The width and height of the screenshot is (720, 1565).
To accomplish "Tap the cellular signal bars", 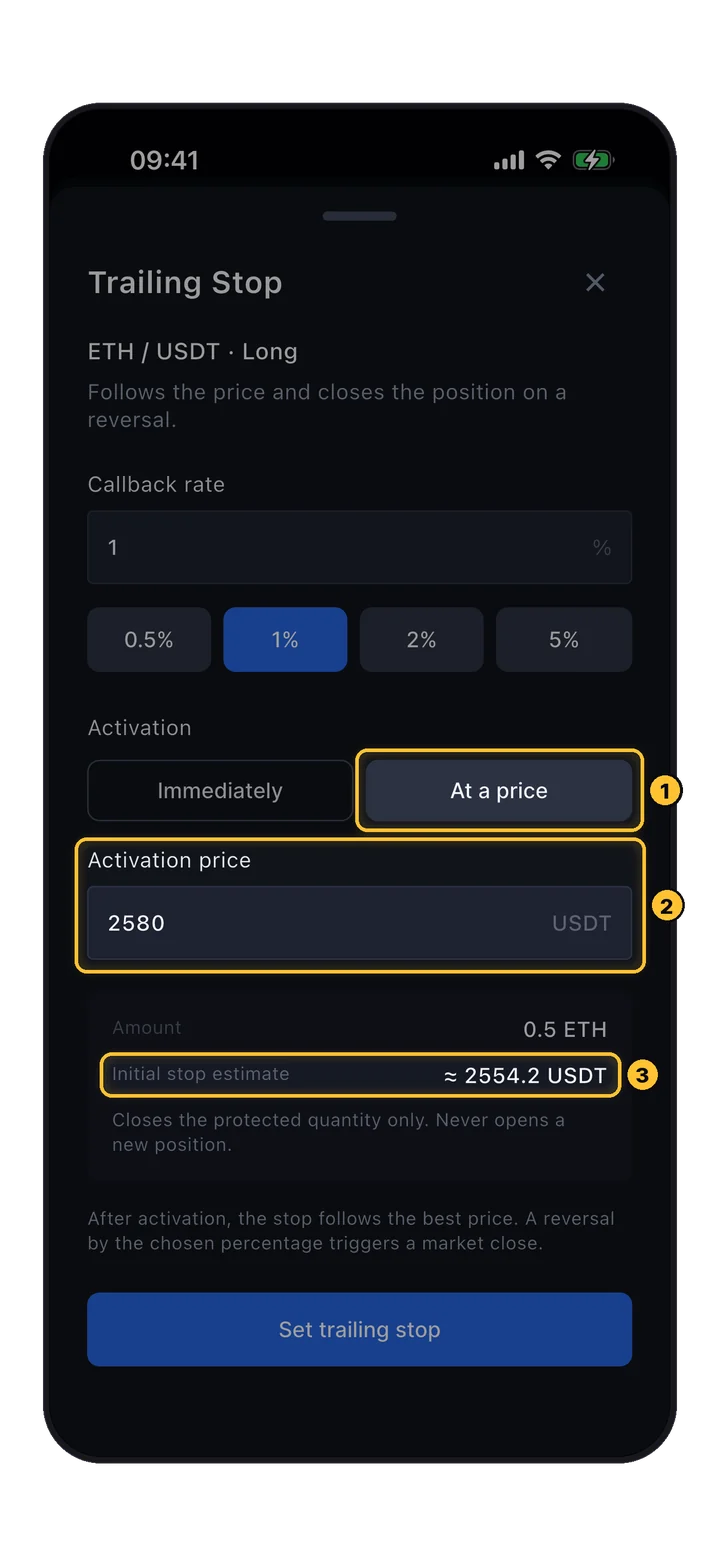I will pyautogui.click(x=509, y=161).
